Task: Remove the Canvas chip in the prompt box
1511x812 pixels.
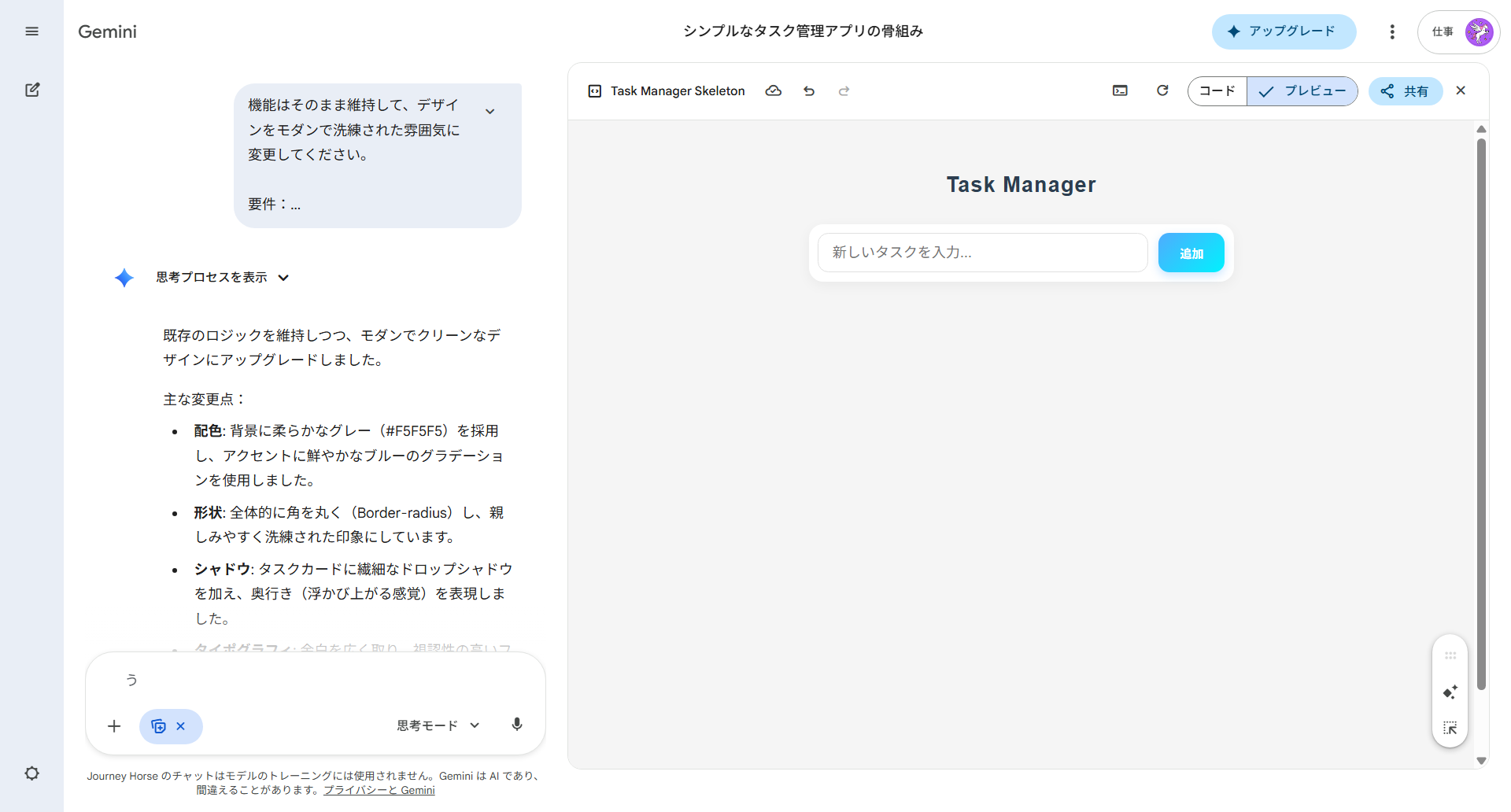Action: click(x=182, y=726)
